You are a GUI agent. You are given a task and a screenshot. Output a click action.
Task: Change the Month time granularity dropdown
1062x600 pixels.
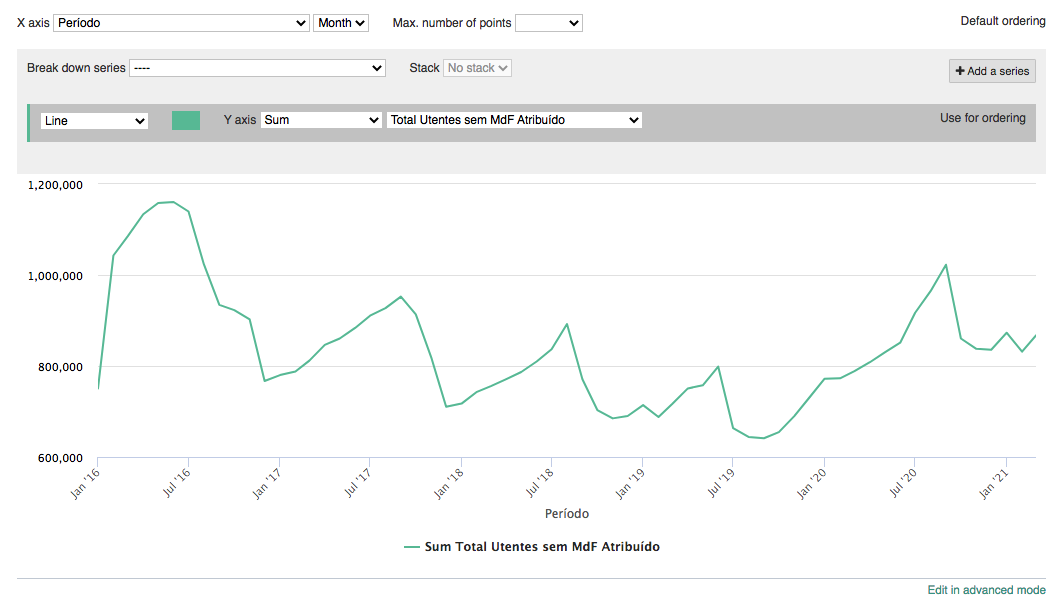[341, 22]
